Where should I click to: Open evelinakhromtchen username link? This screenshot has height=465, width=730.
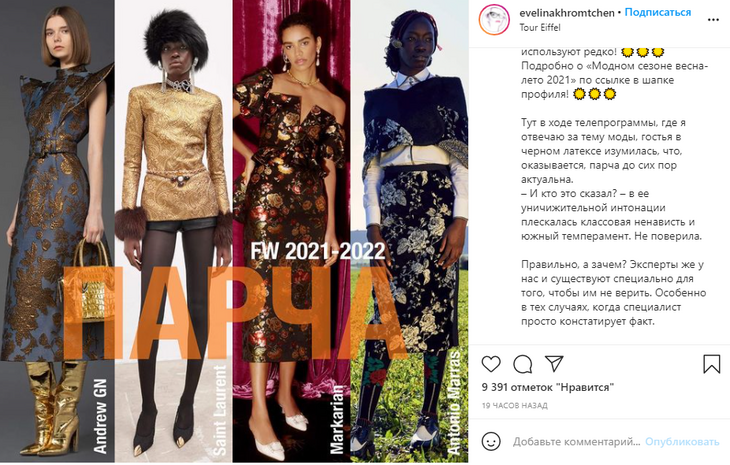(567, 13)
